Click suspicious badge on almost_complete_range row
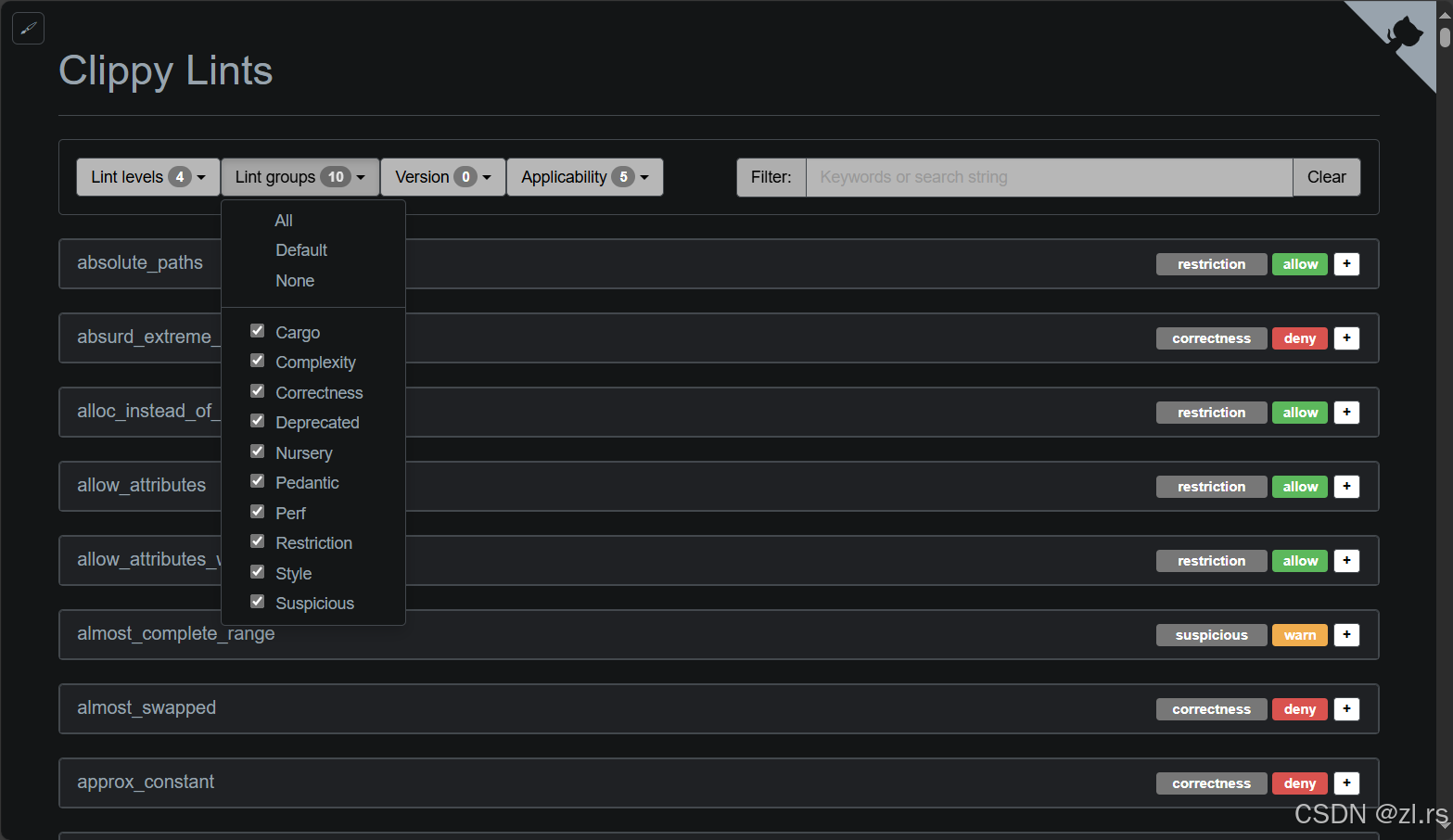The height and width of the screenshot is (840, 1453). [x=1211, y=635]
